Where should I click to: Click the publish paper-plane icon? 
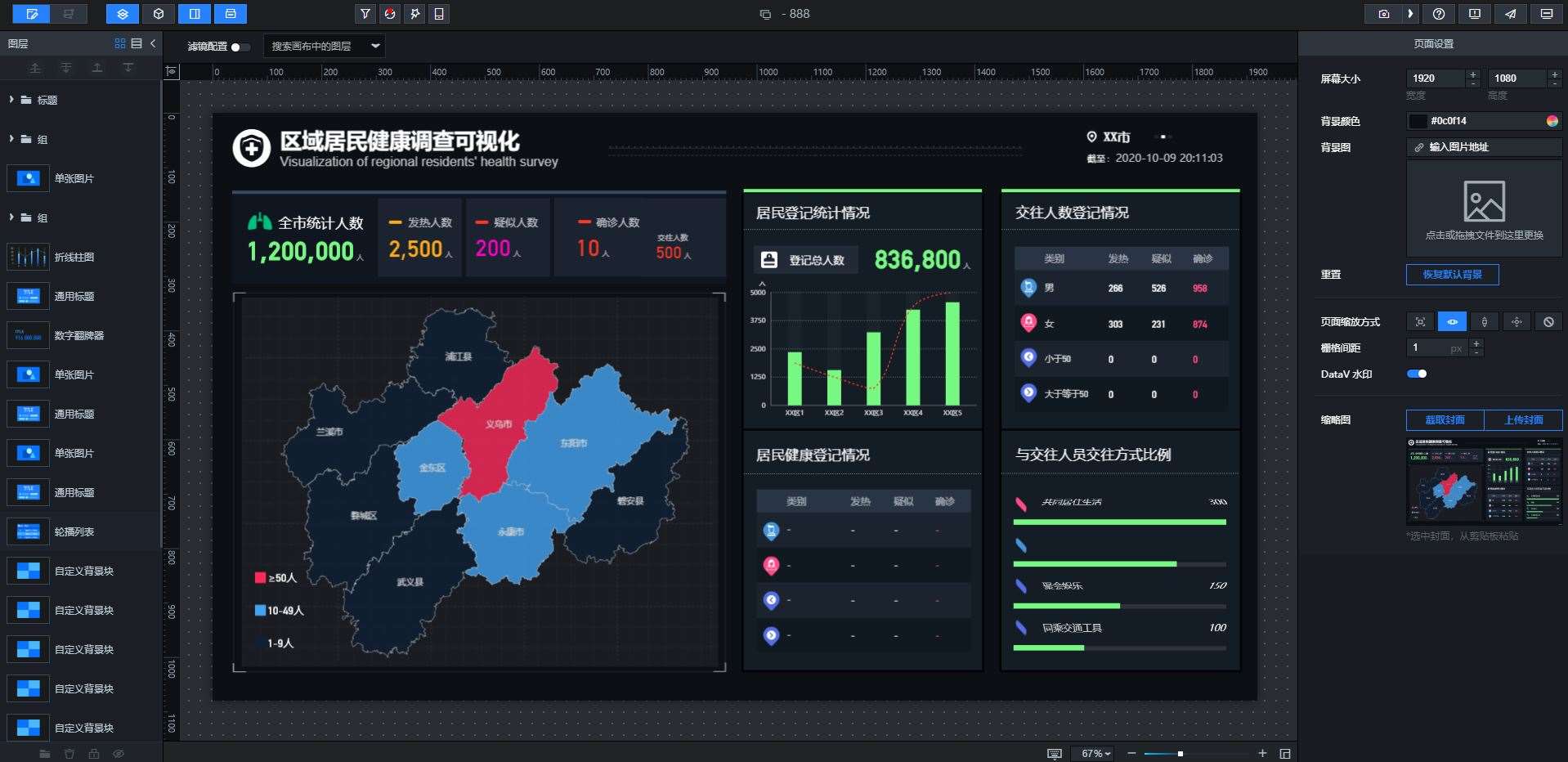click(1510, 14)
